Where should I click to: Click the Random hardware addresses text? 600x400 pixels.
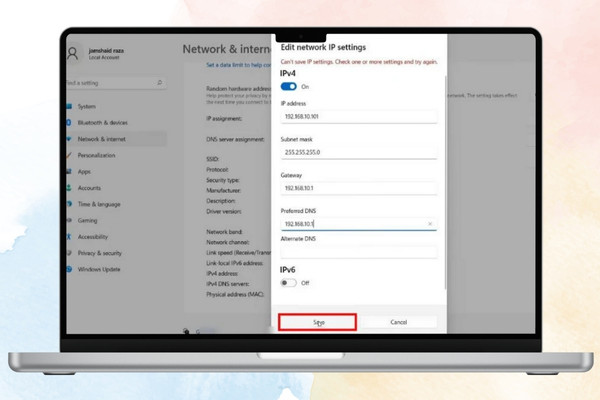coord(239,88)
